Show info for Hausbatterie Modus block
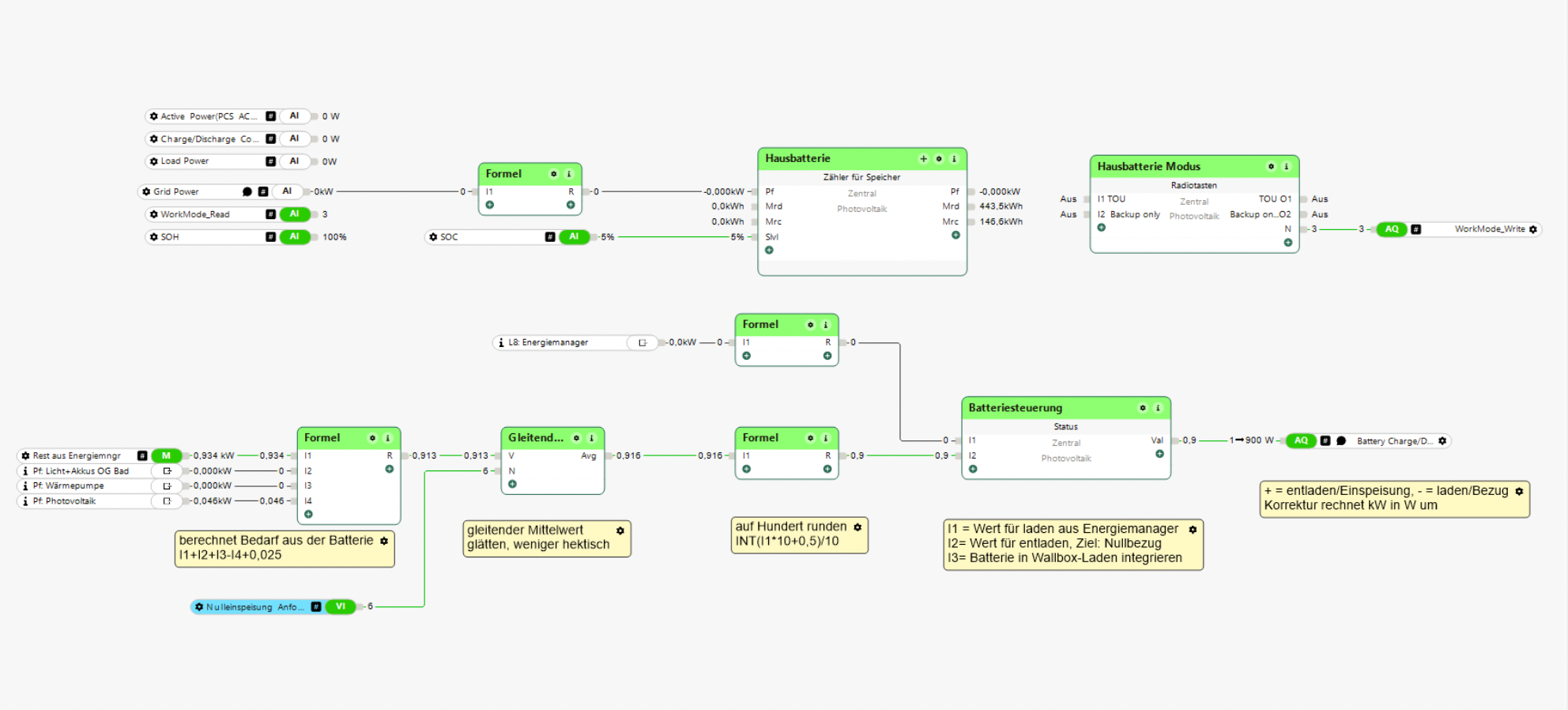Viewport: 1568px width, 710px height. [1286, 167]
